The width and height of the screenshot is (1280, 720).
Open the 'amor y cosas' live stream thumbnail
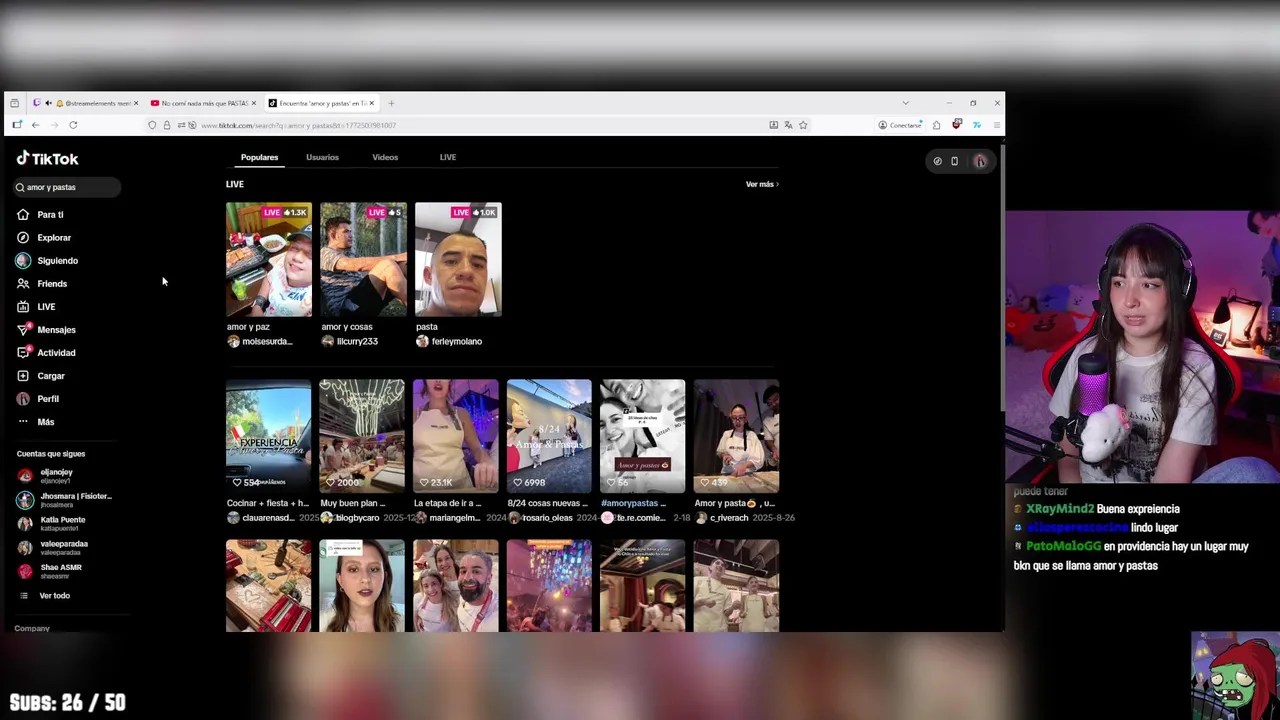[363, 260]
